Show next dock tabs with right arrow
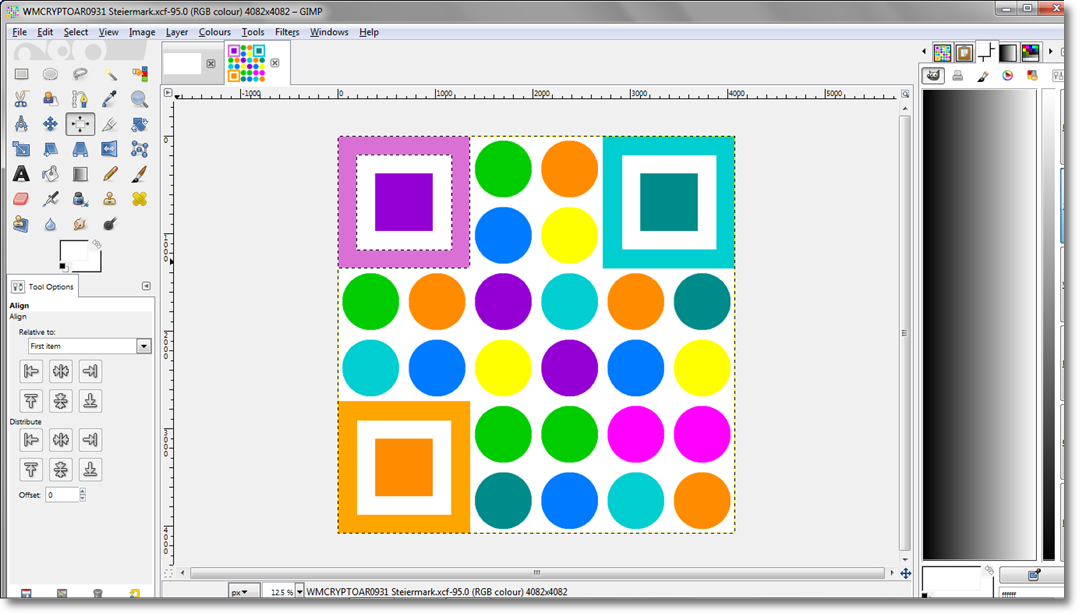The width and height of the screenshot is (1080, 615). pyautogui.click(x=1050, y=52)
